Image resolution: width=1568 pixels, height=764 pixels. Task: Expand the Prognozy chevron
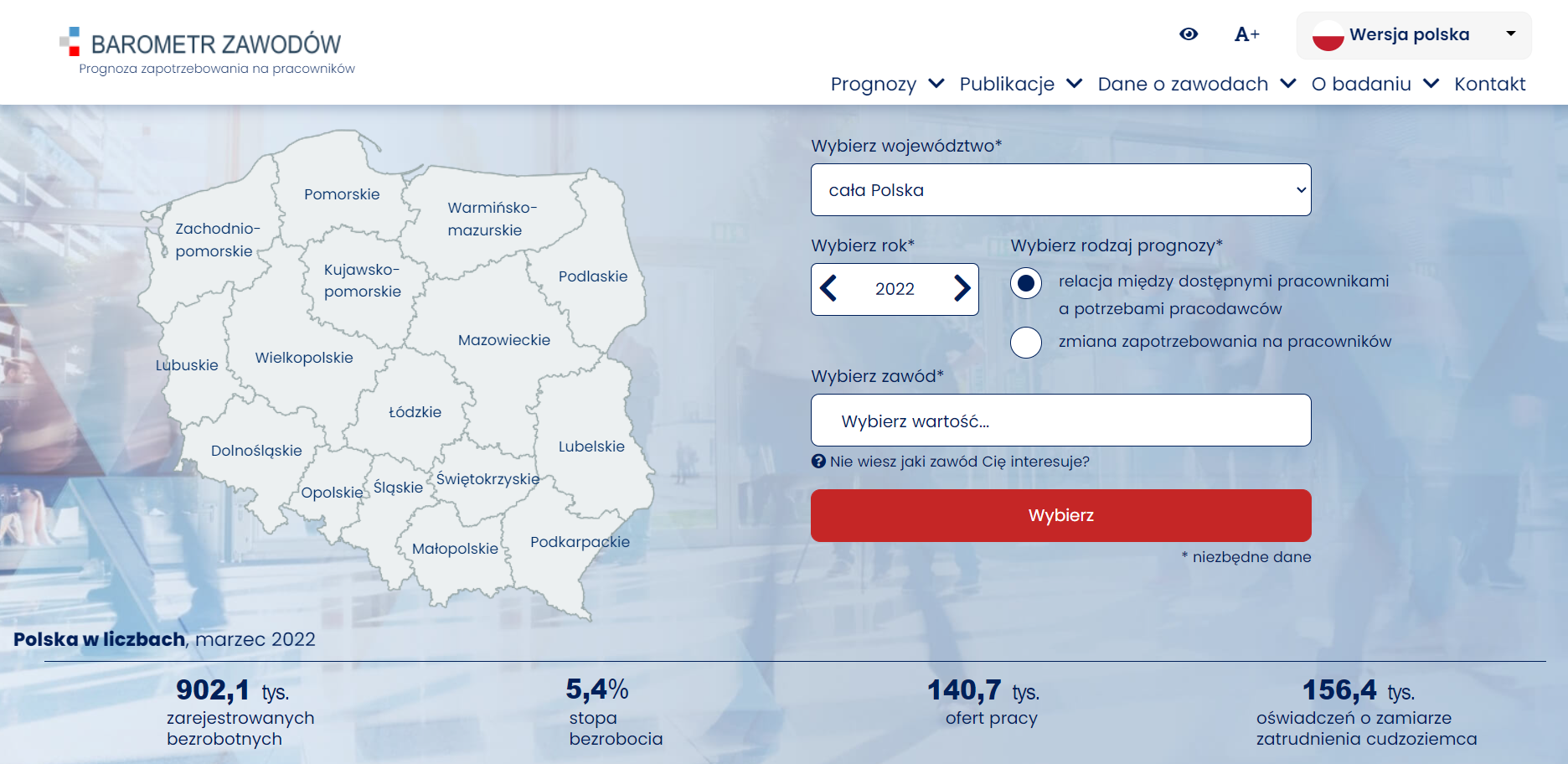pos(936,84)
